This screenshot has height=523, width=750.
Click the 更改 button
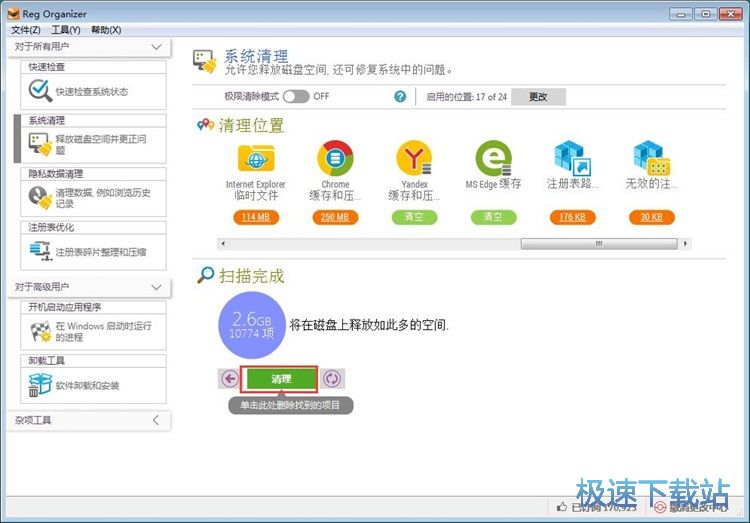538,97
